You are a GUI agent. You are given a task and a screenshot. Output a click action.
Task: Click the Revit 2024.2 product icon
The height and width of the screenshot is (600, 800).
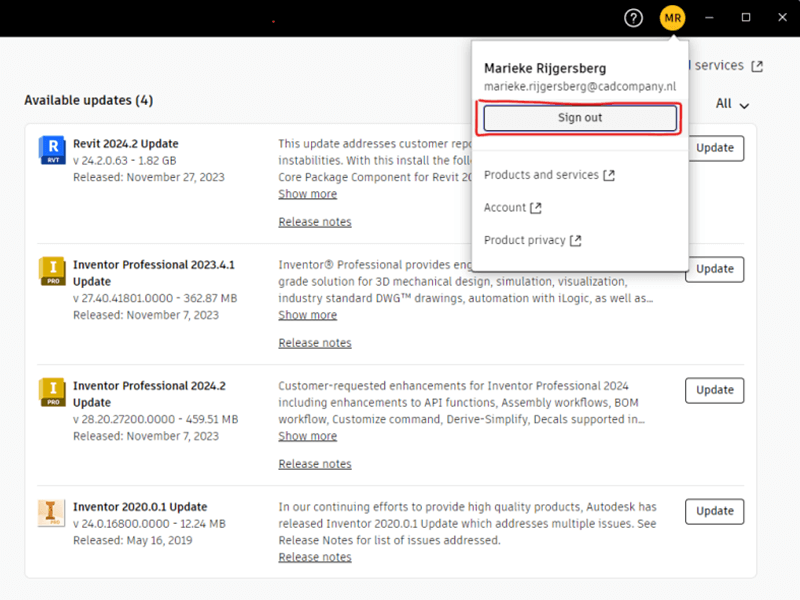pos(51,149)
